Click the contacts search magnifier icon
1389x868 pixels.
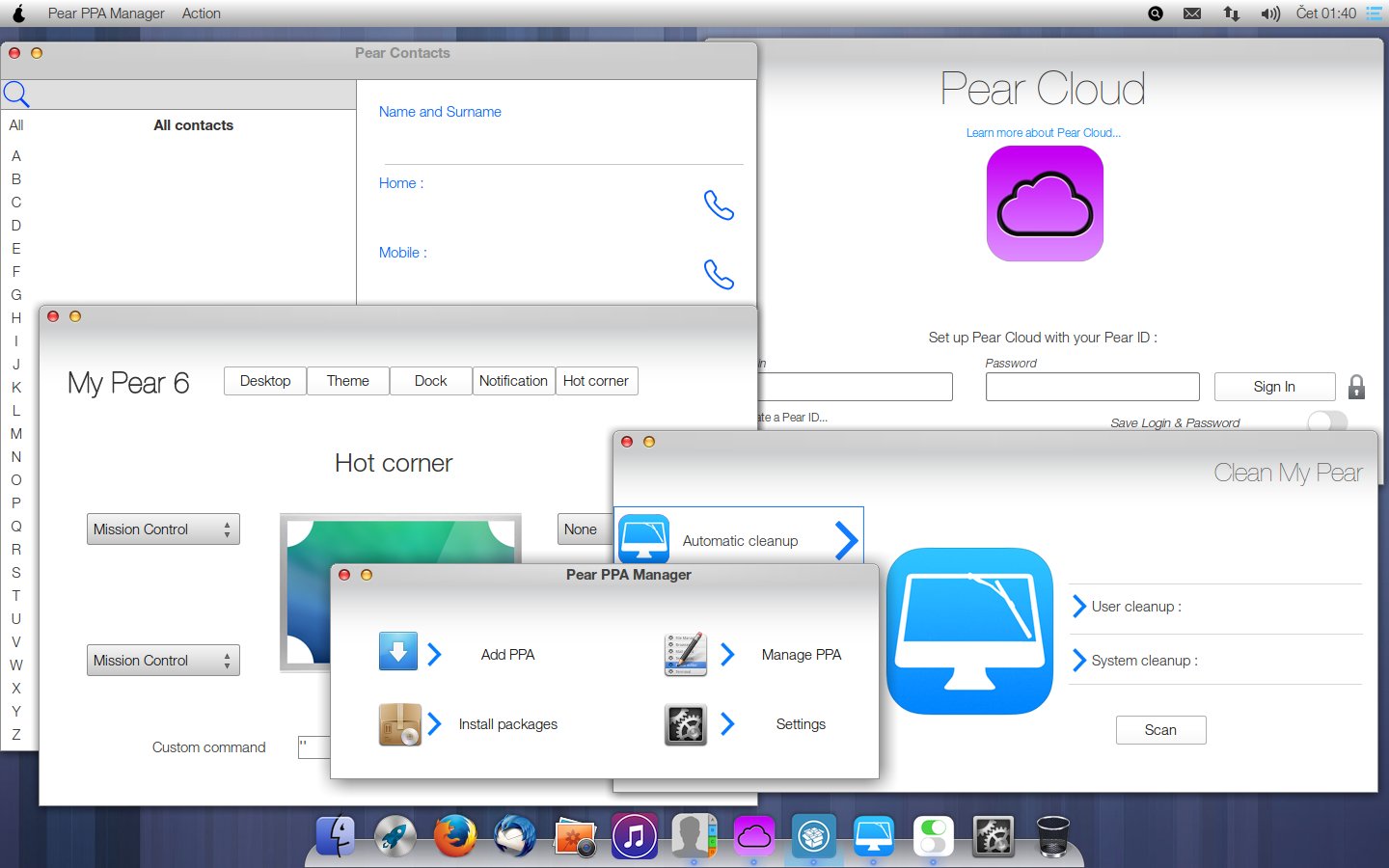[x=16, y=94]
